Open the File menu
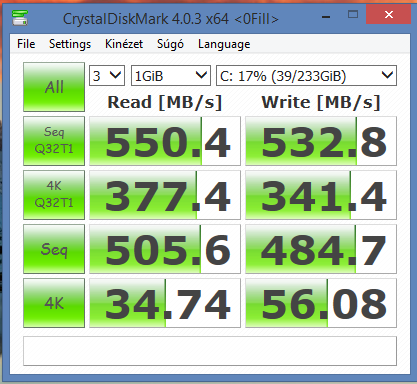 pos(26,44)
